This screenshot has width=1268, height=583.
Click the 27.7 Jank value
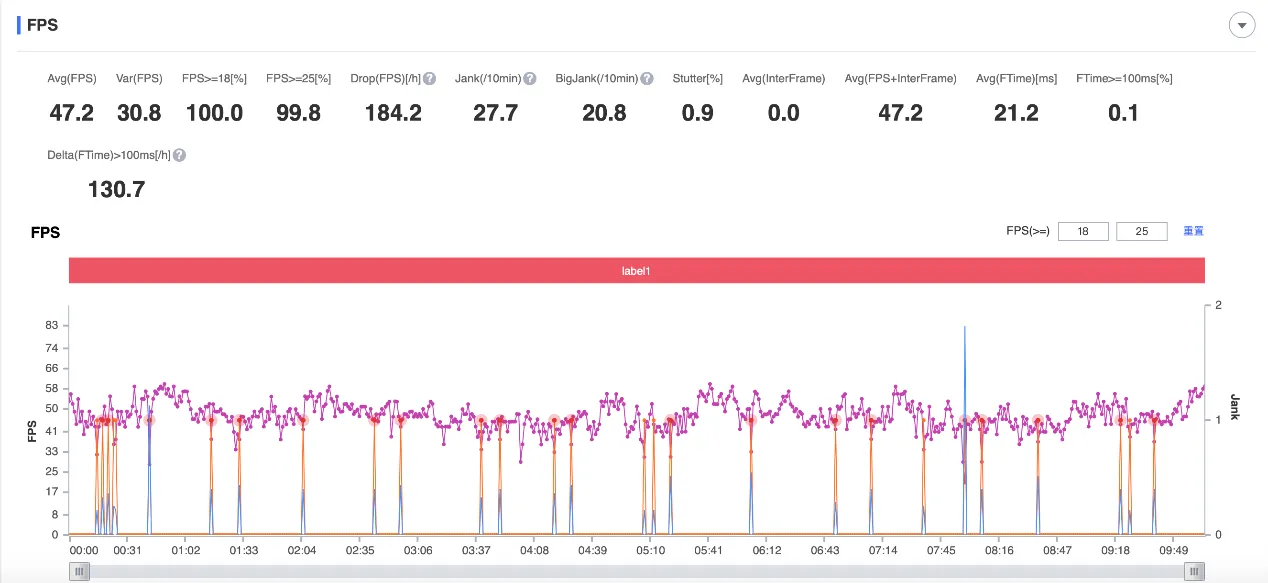pyautogui.click(x=495, y=113)
